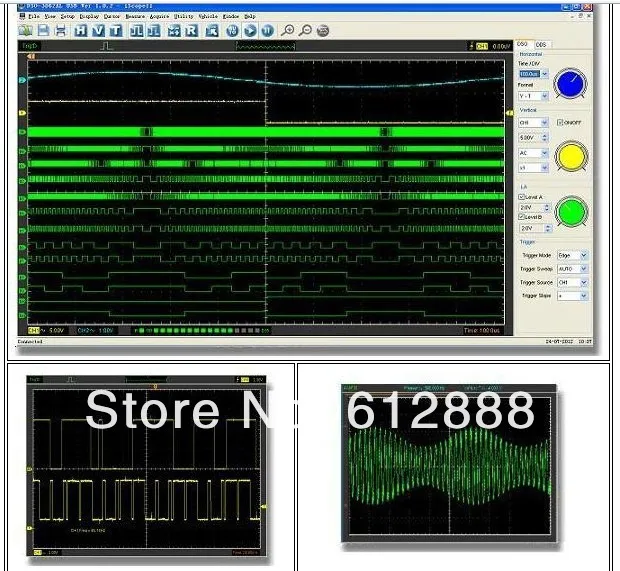Toggle the channel ON/OFF checkbox
Screen dimensions: 620x571
[560, 123]
